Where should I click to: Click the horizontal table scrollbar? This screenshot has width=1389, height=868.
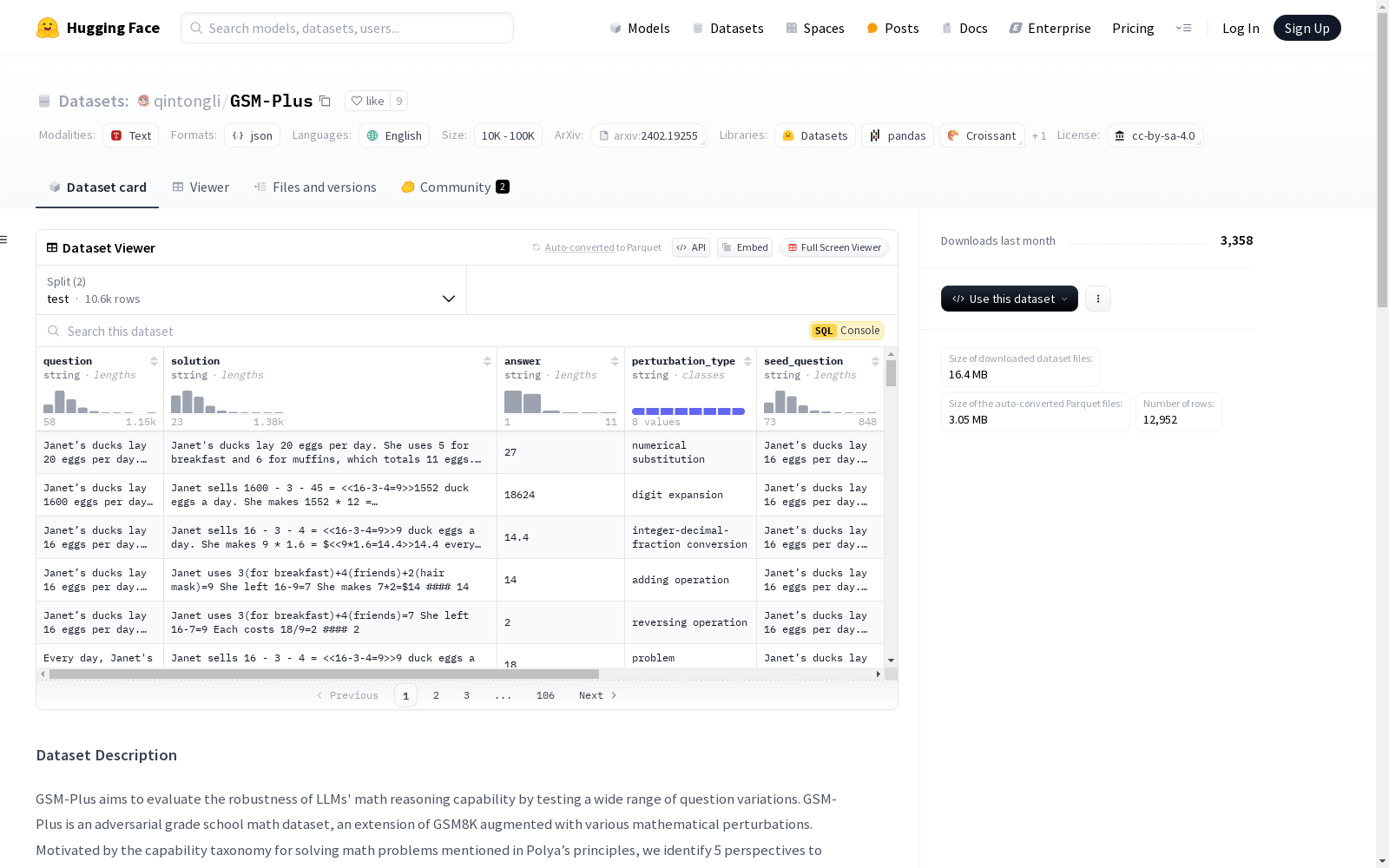[324, 674]
